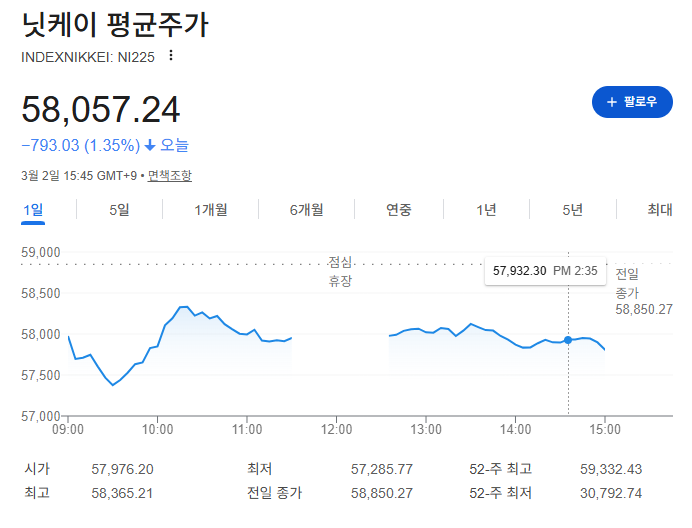Click the 52-주 최고 label
Screen dimensions: 692x528
click(500, 469)
